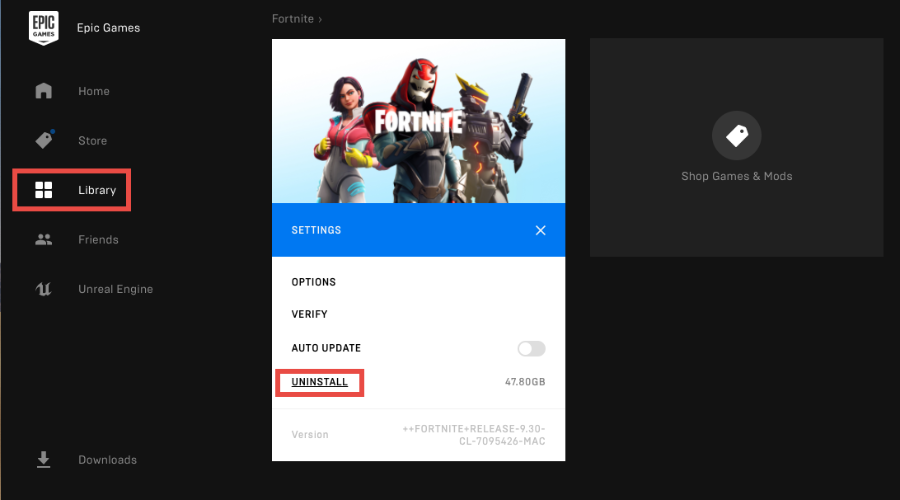This screenshot has height=500, width=900.
Task: Click the Fortnite game cover image
Action: (418, 121)
